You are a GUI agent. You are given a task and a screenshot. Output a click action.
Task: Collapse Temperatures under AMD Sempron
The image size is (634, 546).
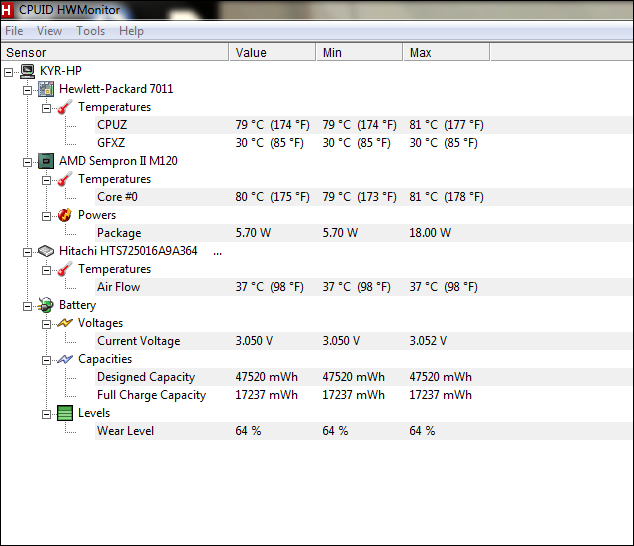click(46, 180)
